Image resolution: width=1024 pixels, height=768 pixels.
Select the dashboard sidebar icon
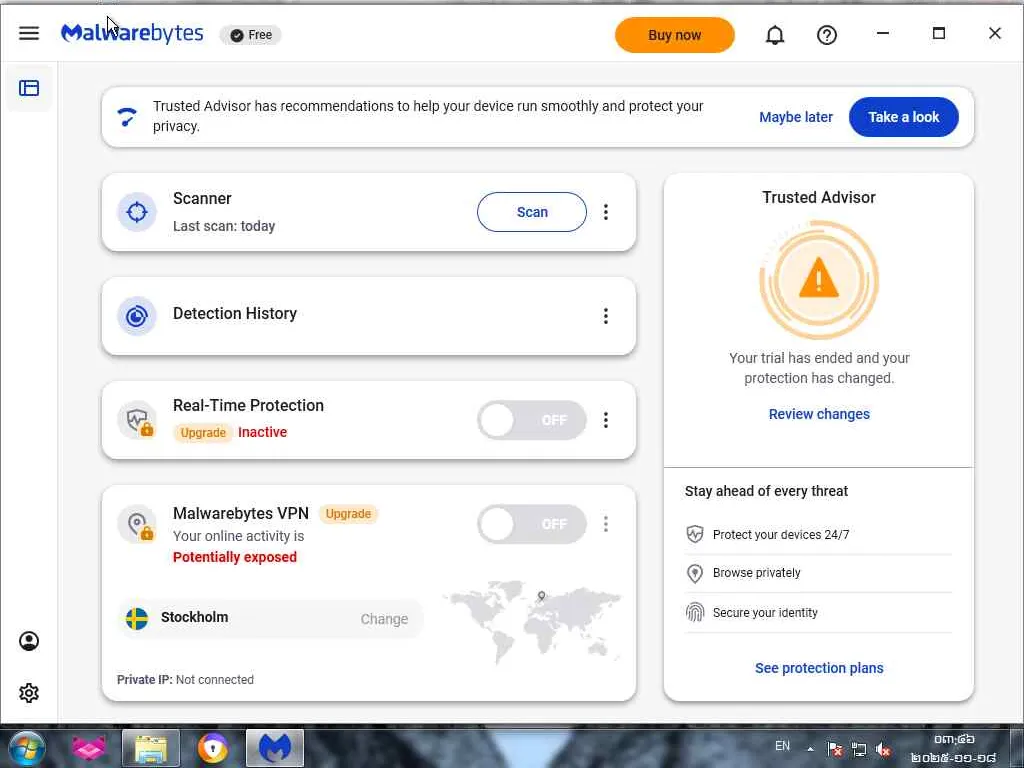(29, 88)
